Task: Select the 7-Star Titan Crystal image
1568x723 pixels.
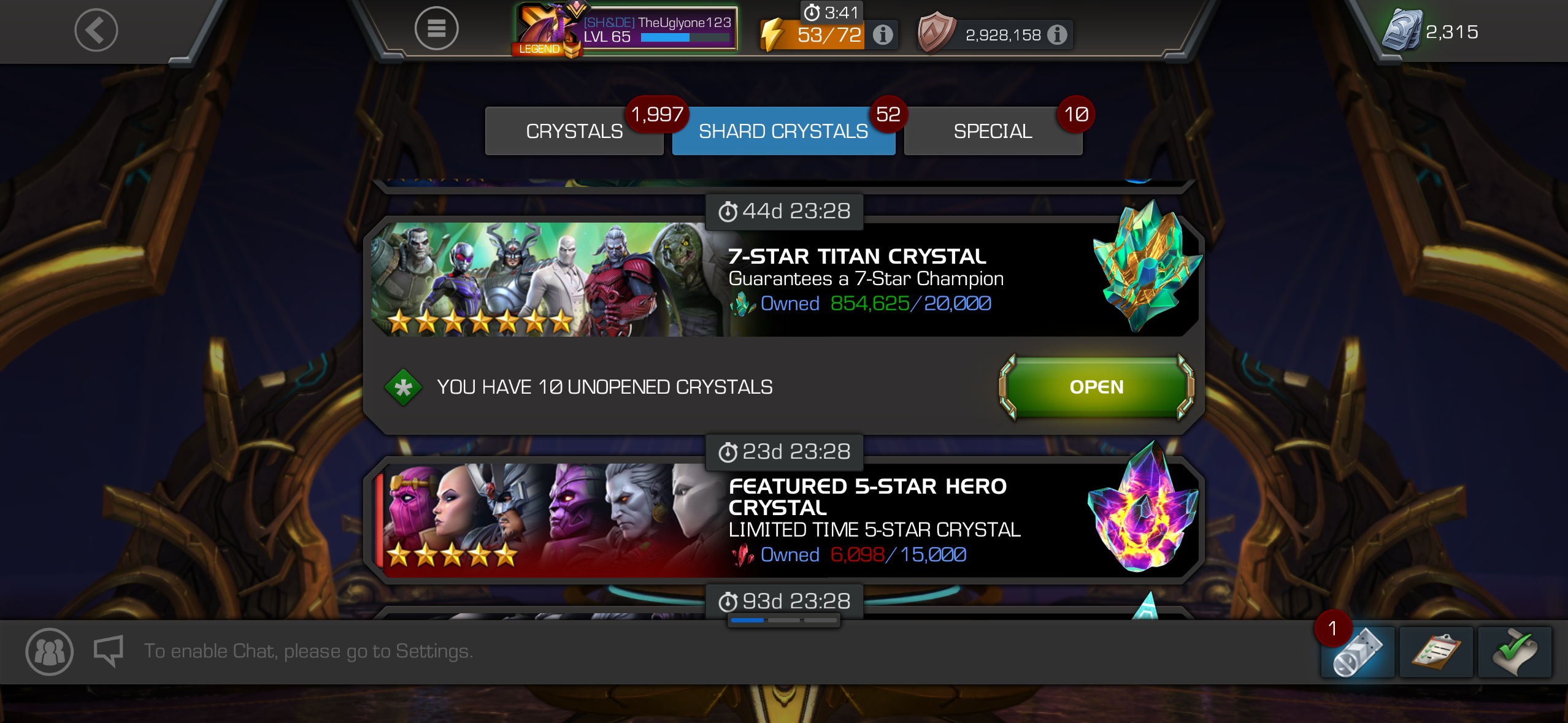Action: (x=1145, y=266)
